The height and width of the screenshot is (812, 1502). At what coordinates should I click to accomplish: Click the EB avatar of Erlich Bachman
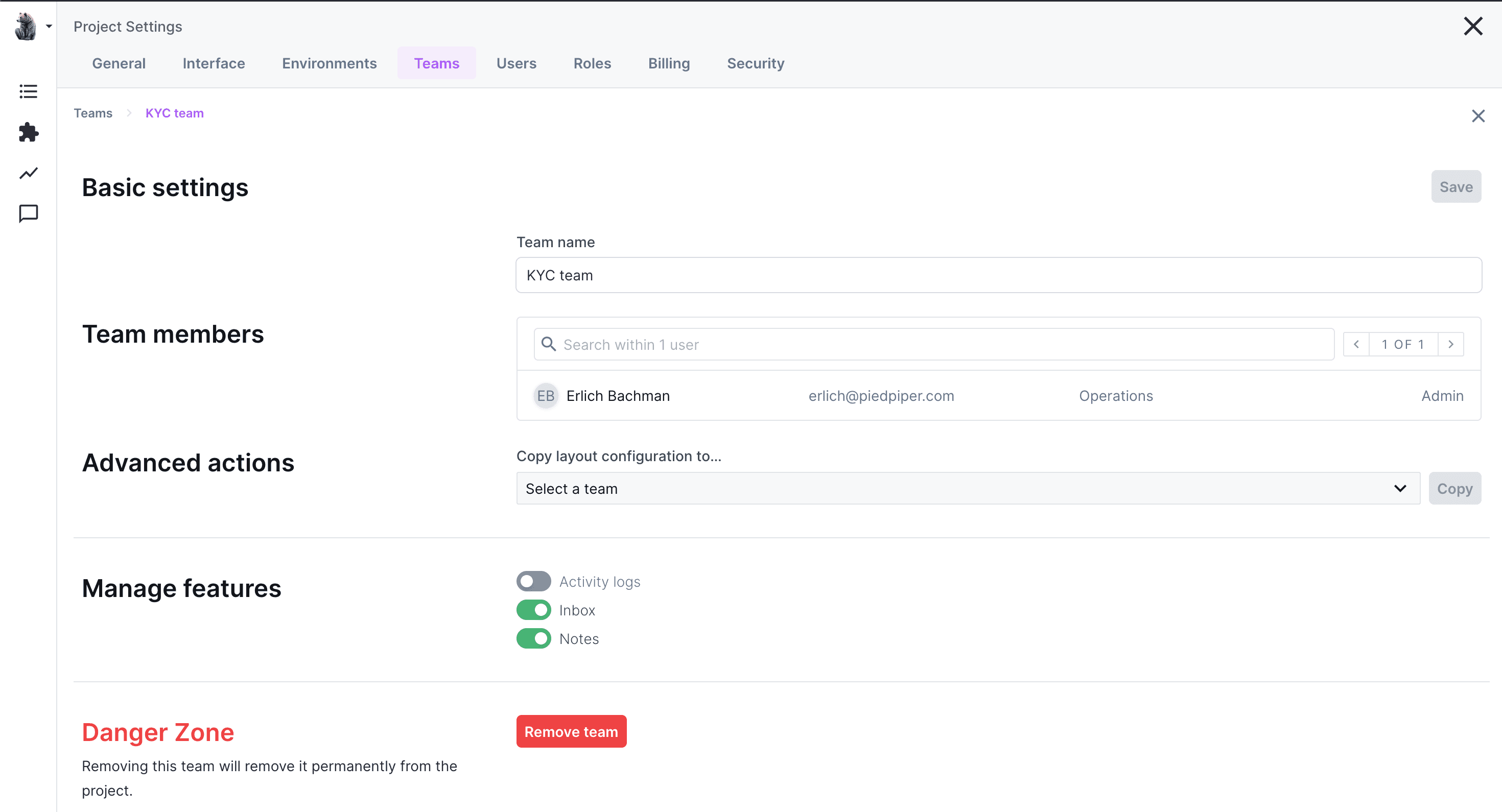[x=546, y=396]
